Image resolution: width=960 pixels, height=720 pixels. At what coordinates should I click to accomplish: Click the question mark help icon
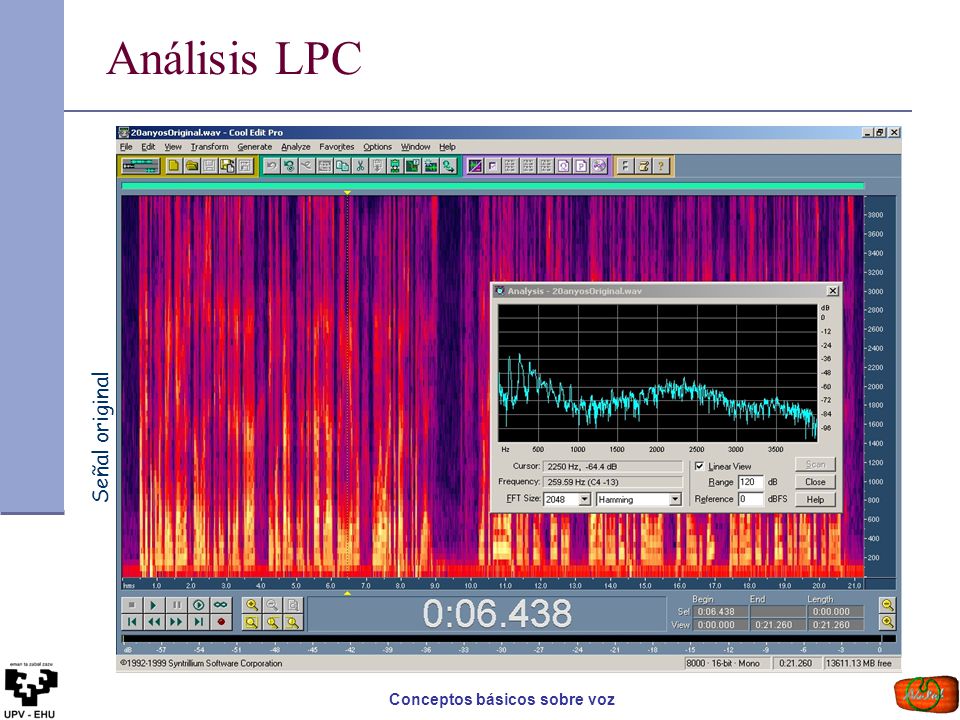coord(661,166)
